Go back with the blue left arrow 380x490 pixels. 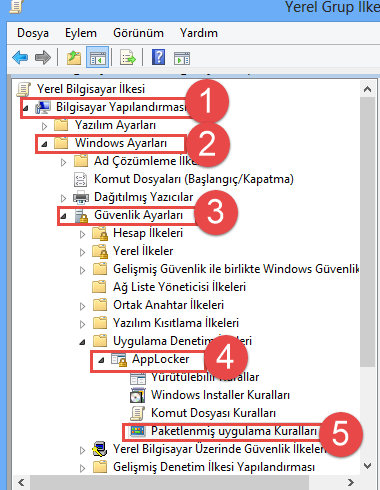(x=20, y=58)
